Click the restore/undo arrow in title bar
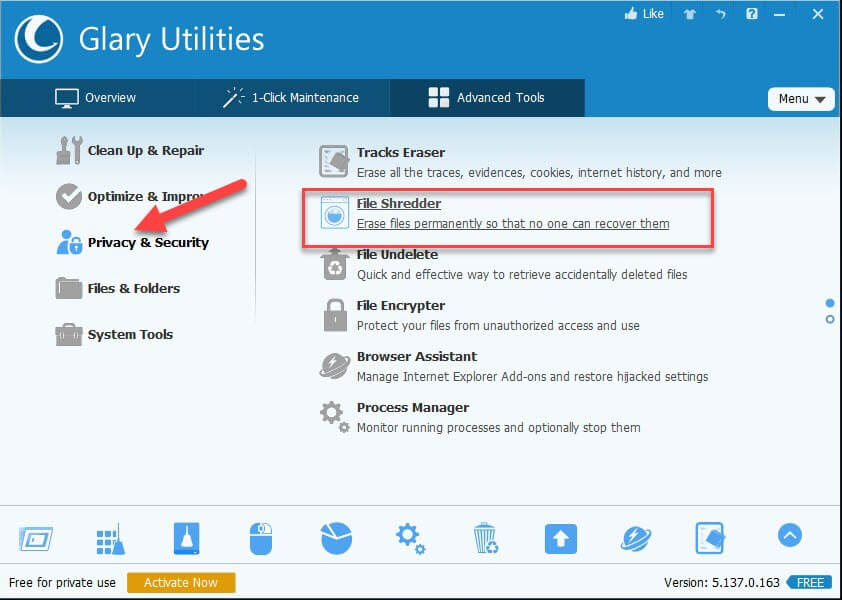Screen dimensions: 842x600 coord(721,14)
